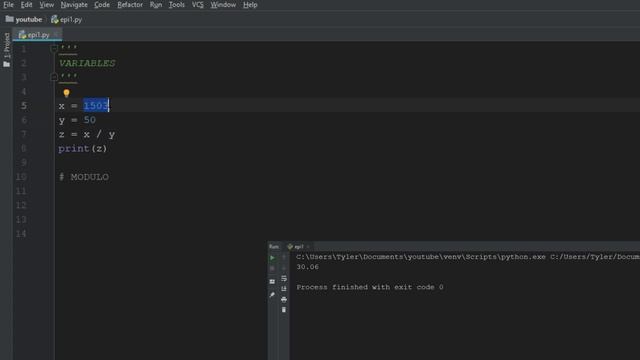The height and width of the screenshot is (360, 640).
Task: Clear console with trash icon
Action: (x=284, y=310)
